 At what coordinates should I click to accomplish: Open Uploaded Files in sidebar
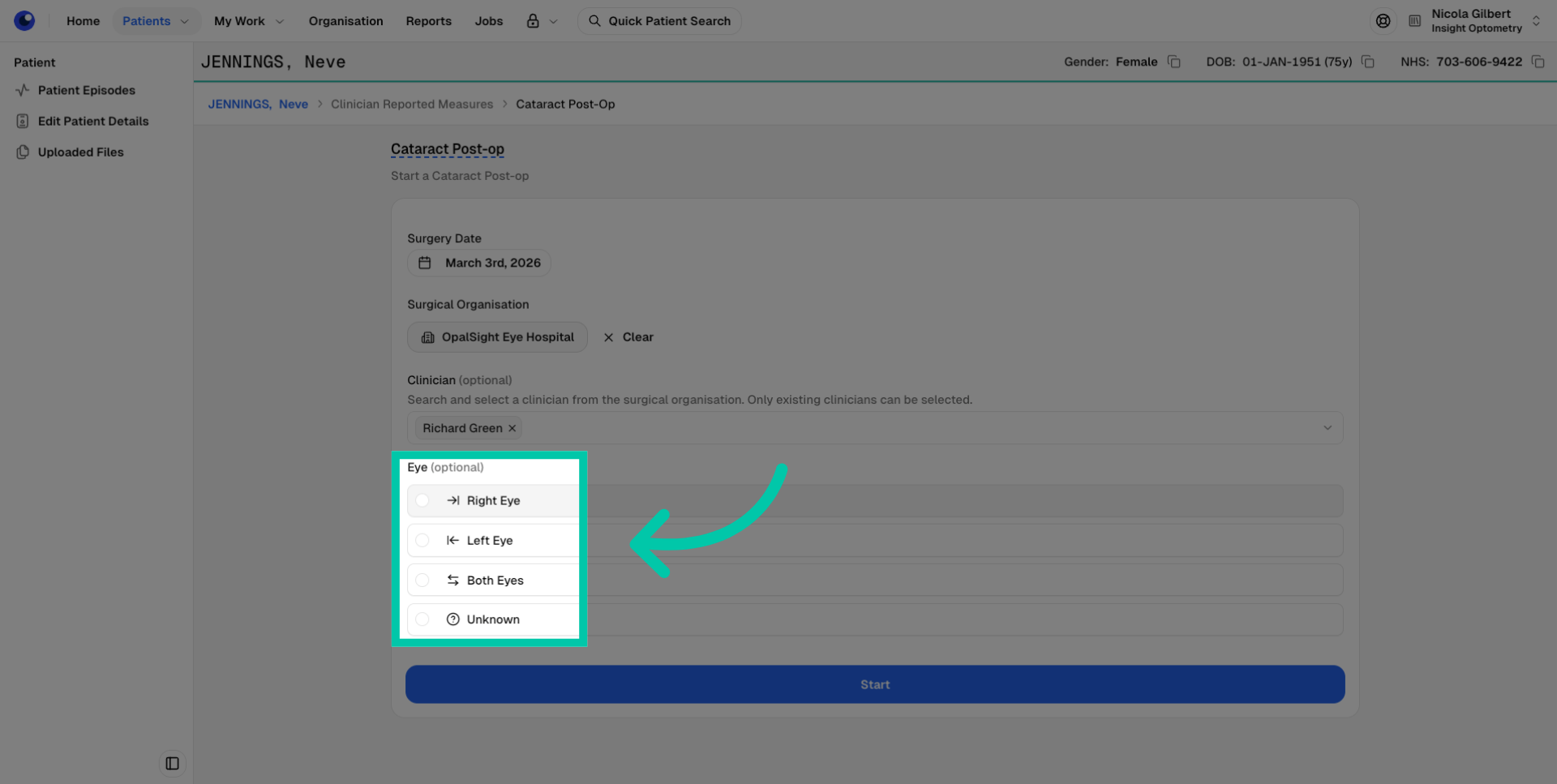point(80,152)
